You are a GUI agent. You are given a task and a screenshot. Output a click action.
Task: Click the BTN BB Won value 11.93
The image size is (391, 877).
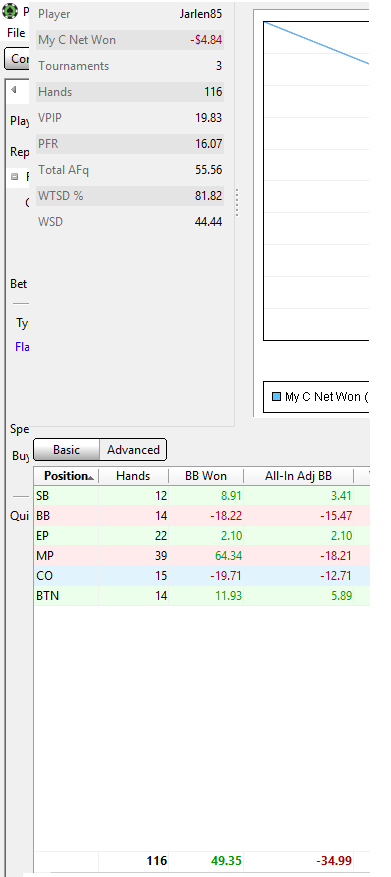227,596
